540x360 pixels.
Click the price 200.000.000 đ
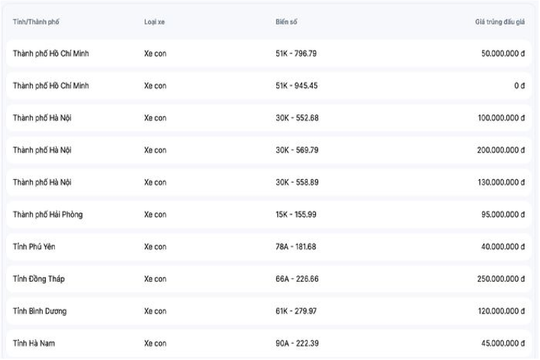tap(501, 150)
